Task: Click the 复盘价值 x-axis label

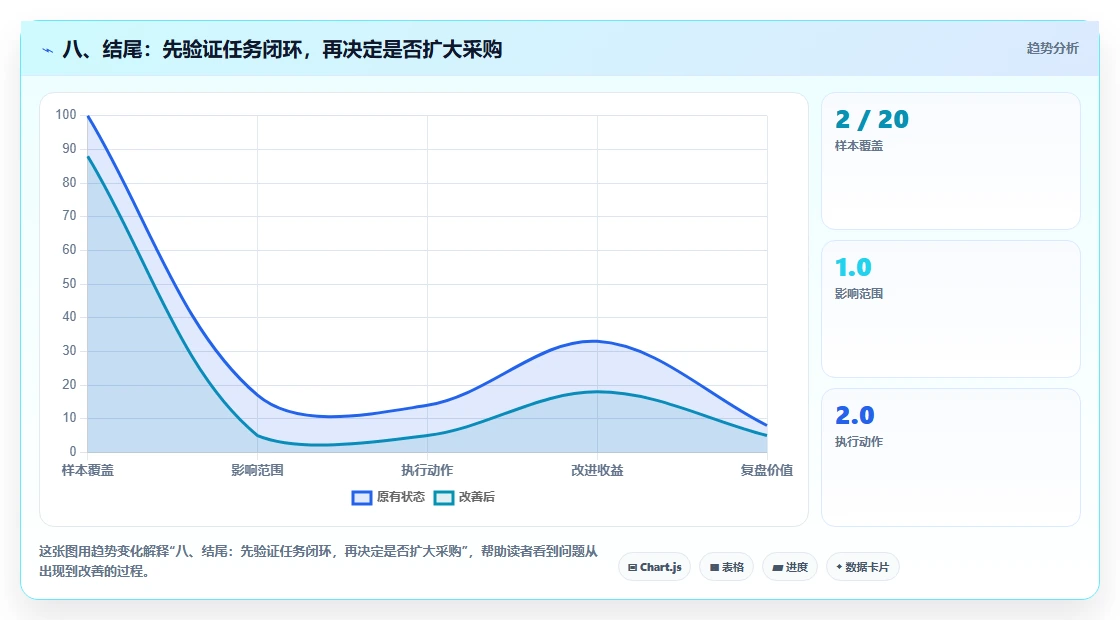Action: [766, 470]
